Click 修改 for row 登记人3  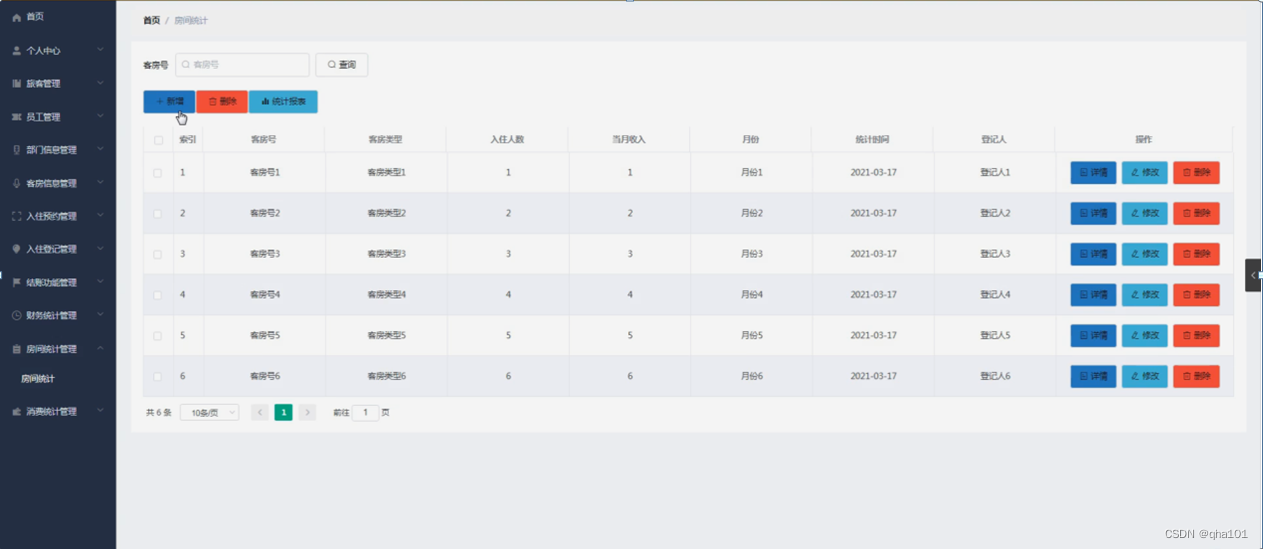pos(1144,254)
